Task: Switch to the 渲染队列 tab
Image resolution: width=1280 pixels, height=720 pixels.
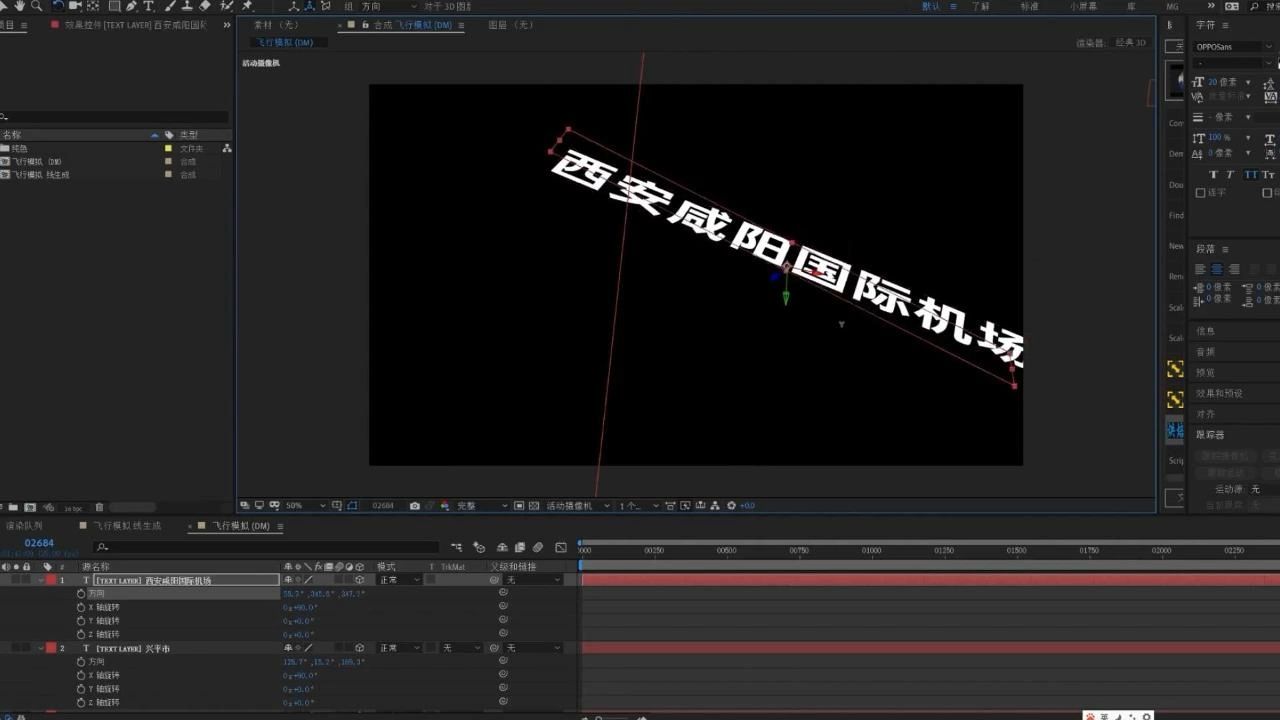Action: click(24, 526)
